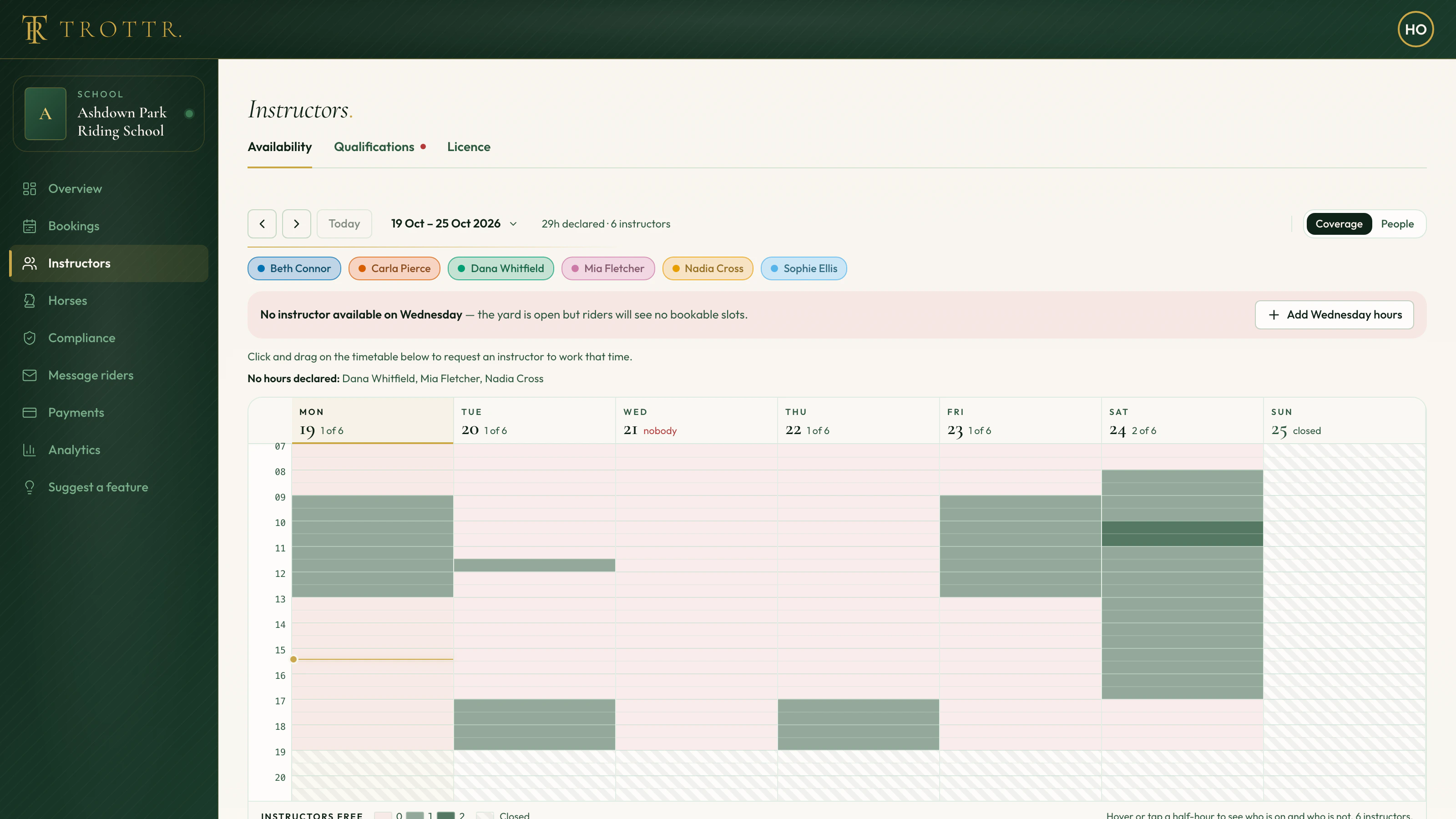Open the Availability tab
The width and height of the screenshot is (1456, 819).
[x=279, y=147]
